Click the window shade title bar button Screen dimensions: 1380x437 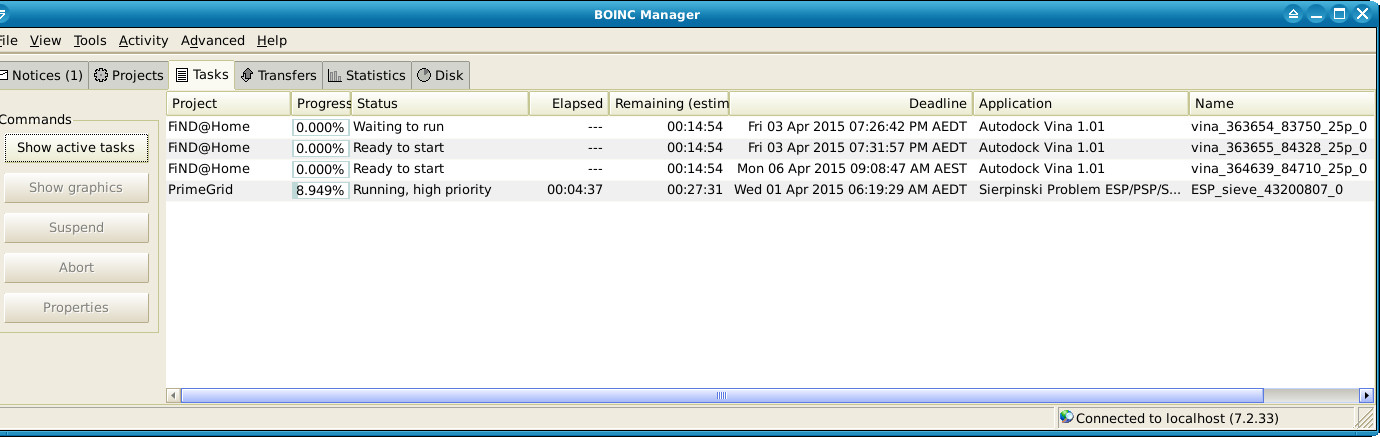(x=1293, y=14)
